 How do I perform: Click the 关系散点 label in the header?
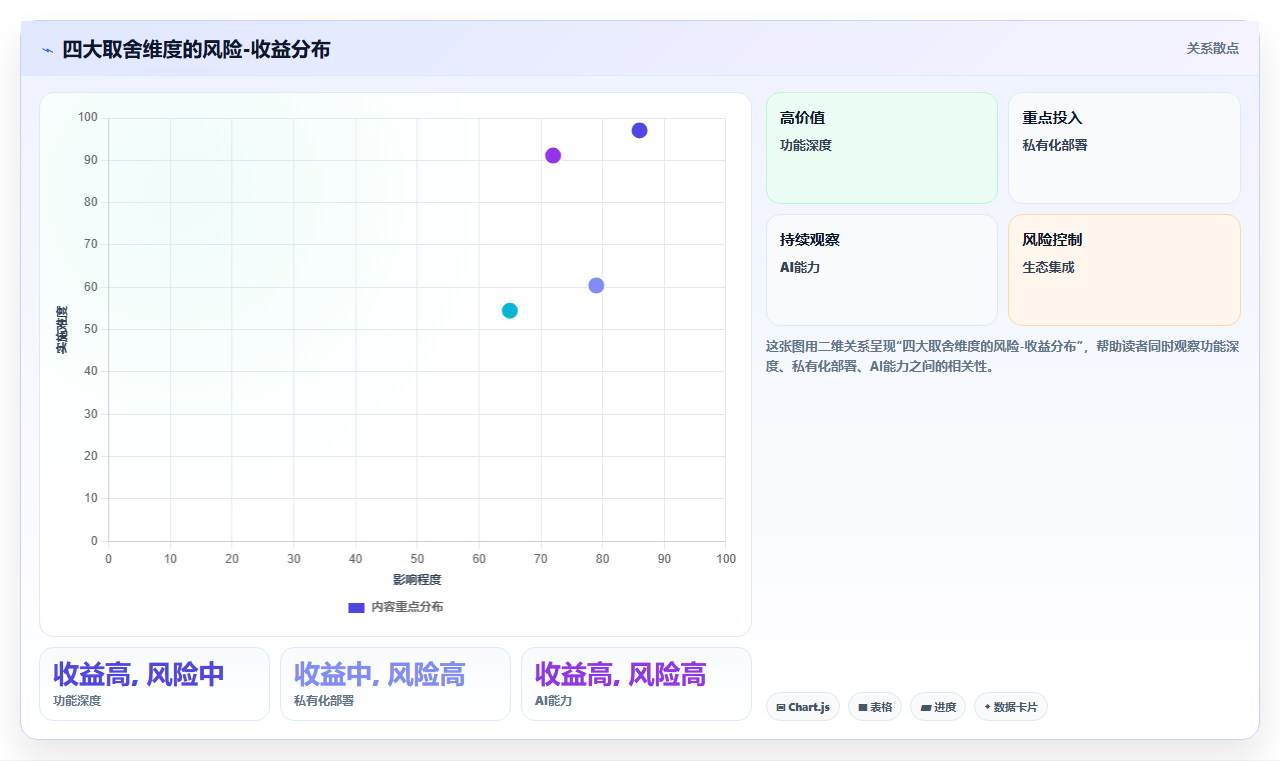pyautogui.click(x=1212, y=48)
